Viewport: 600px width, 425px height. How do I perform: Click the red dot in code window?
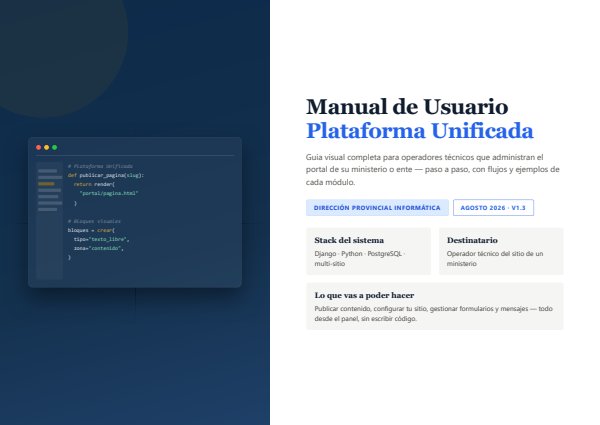[38, 147]
